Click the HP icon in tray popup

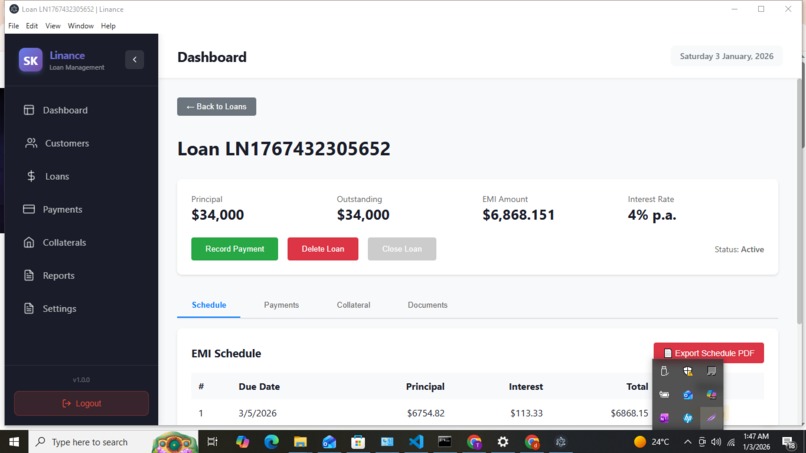(x=688, y=418)
